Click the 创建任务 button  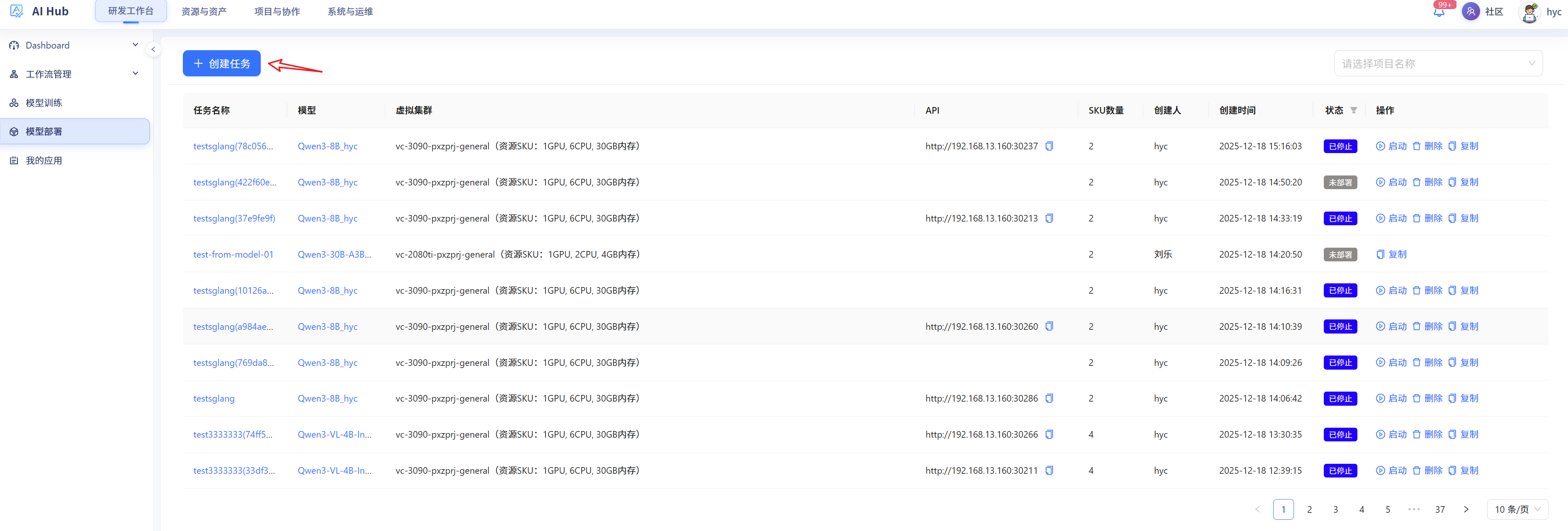pos(221,63)
